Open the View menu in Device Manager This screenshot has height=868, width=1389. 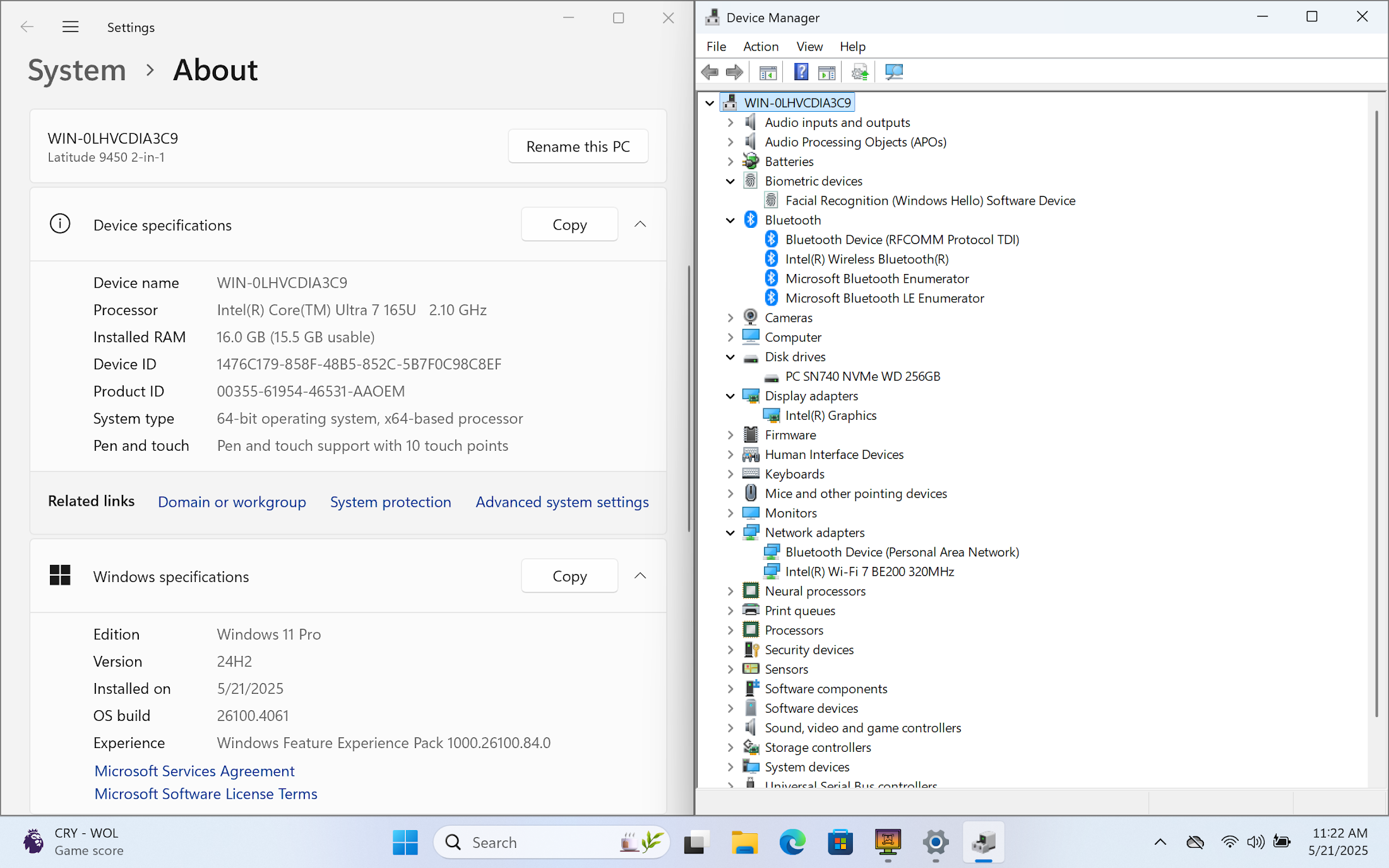coord(809,47)
